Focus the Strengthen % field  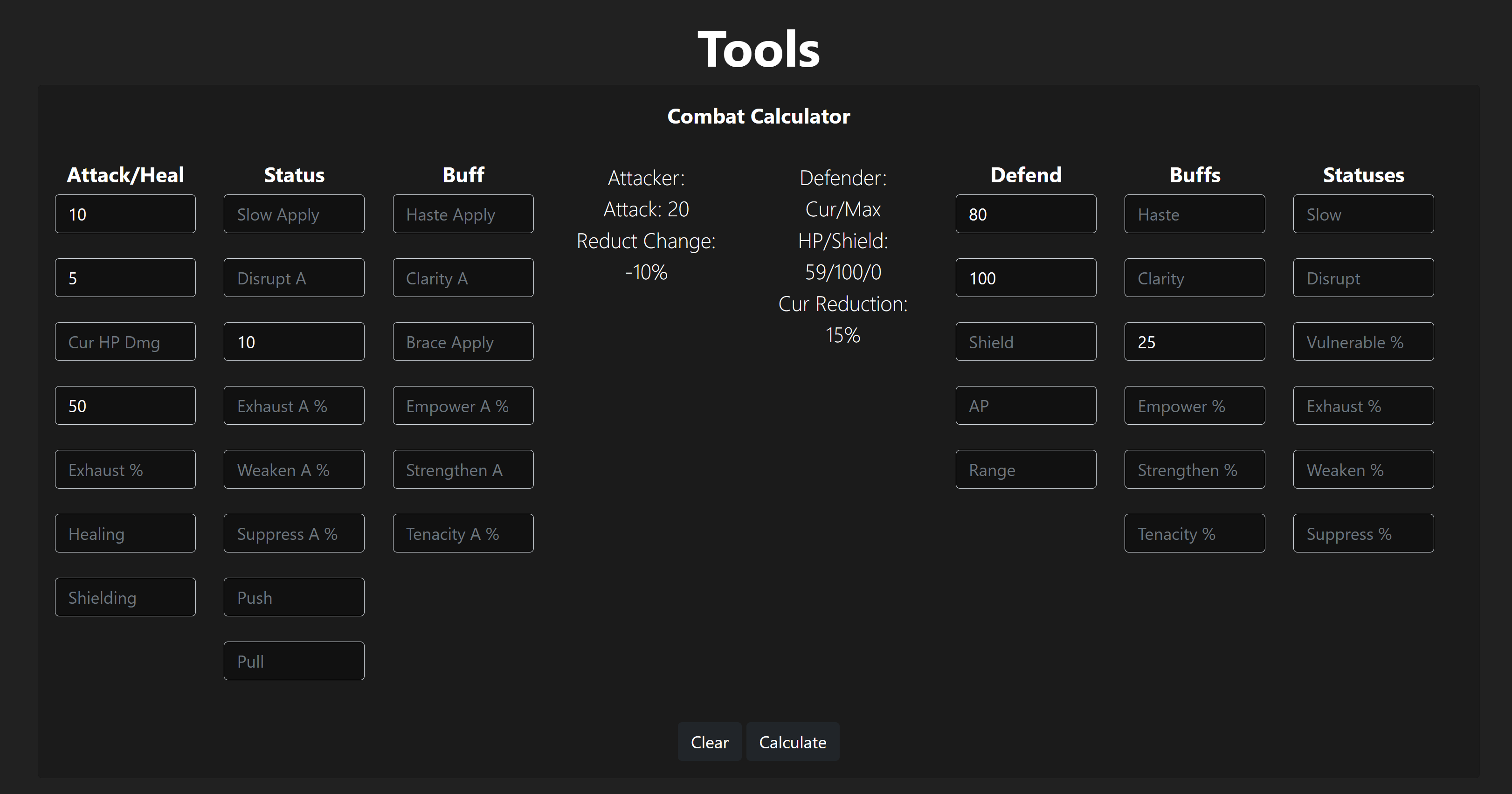click(x=1194, y=469)
